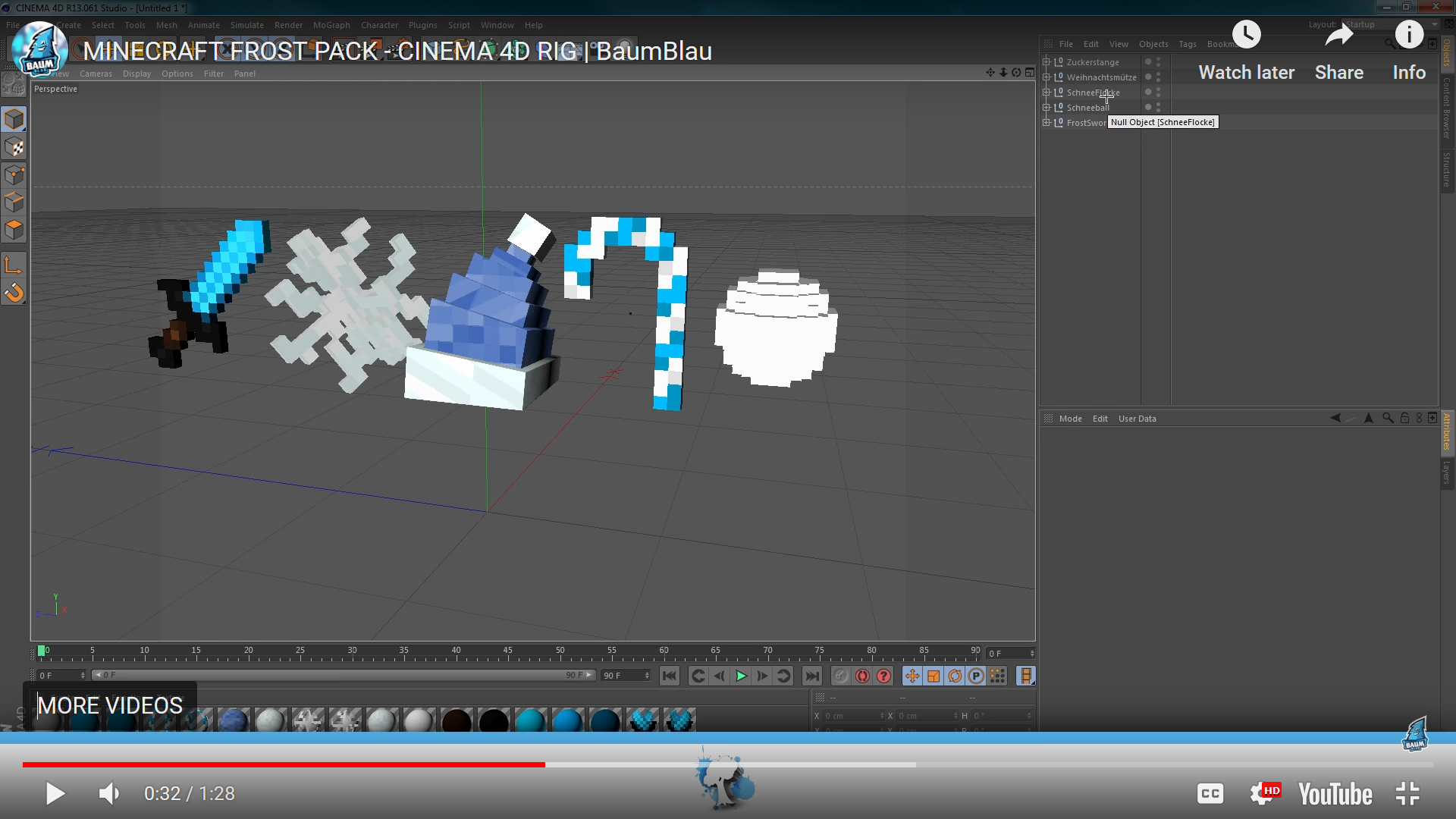Click Watch later button

click(1247, 52)
